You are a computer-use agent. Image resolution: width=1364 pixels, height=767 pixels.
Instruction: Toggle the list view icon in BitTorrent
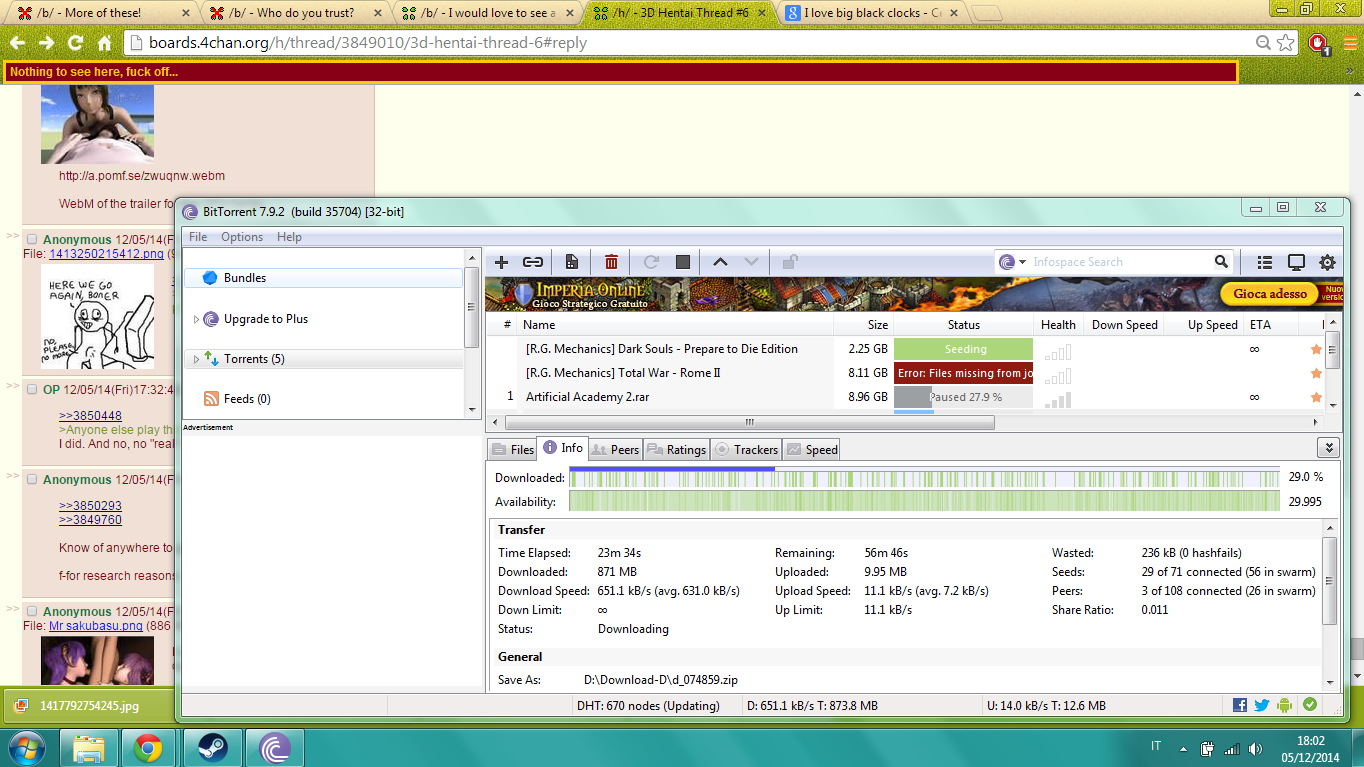tap(1265, 262)
